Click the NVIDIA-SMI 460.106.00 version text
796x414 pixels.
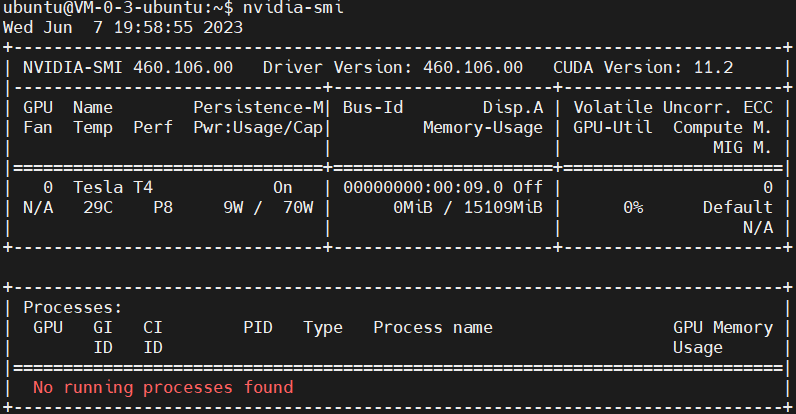click(128, 67)
